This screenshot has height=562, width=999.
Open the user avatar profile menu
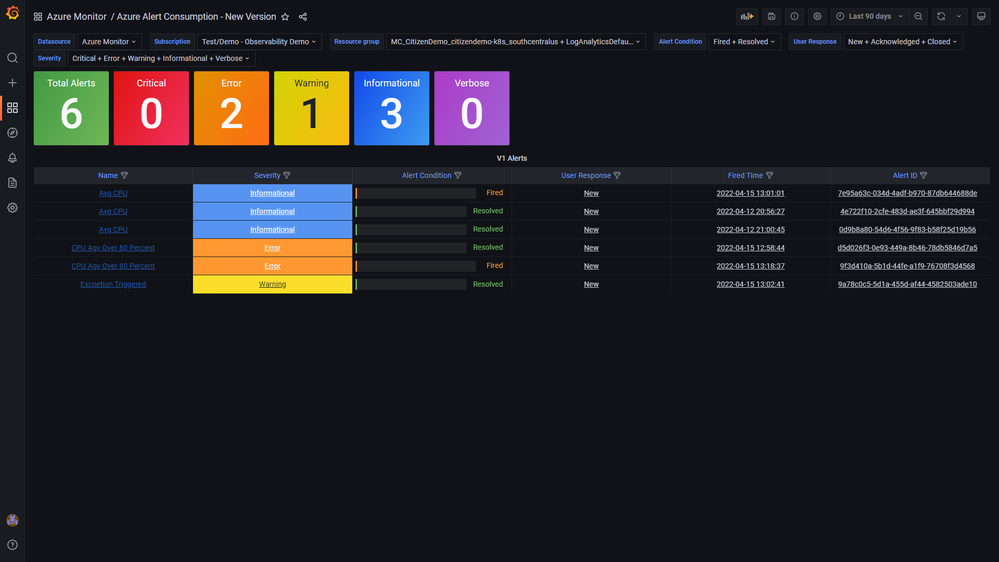point(12,520)
